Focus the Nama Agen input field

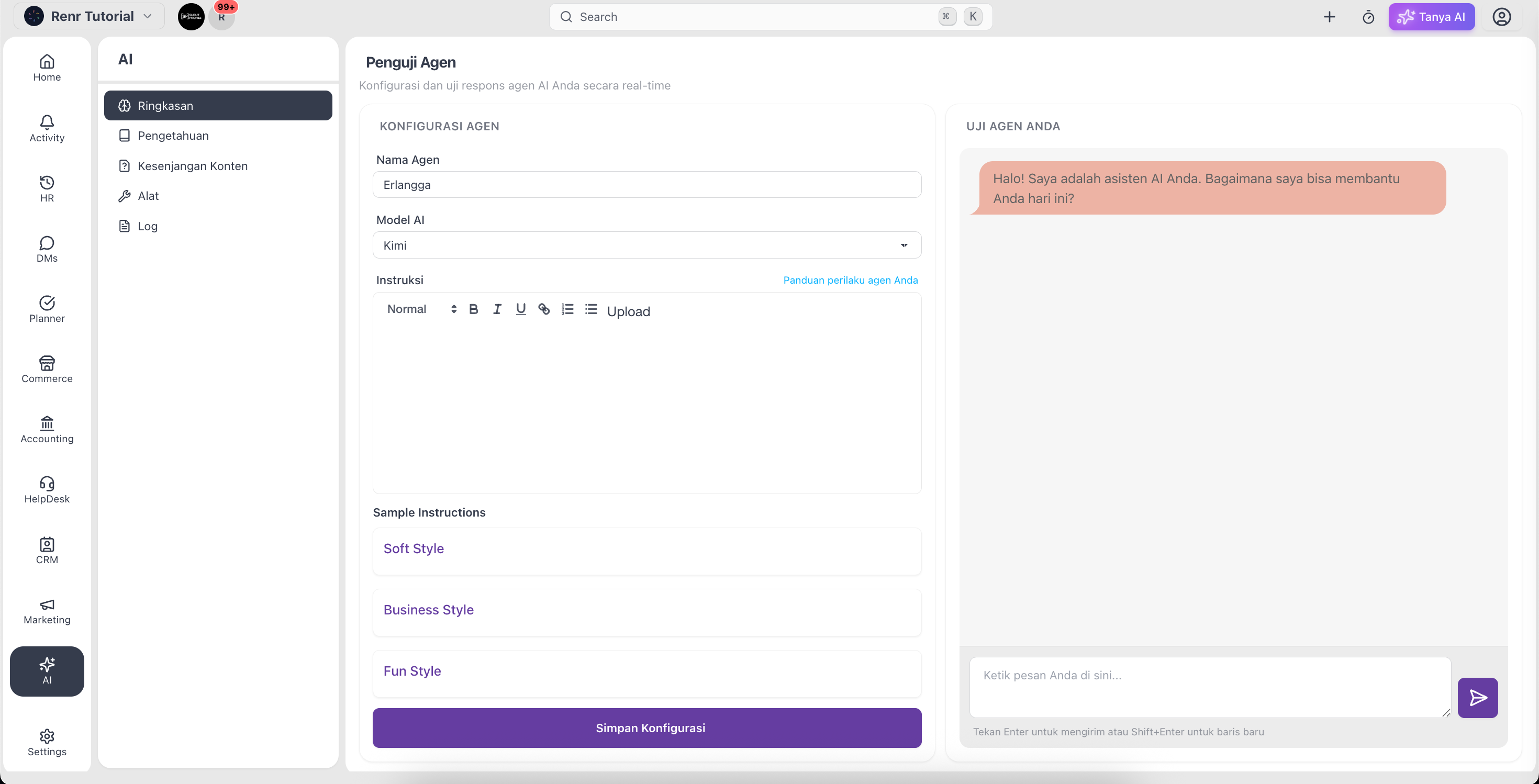pos(647,185)
